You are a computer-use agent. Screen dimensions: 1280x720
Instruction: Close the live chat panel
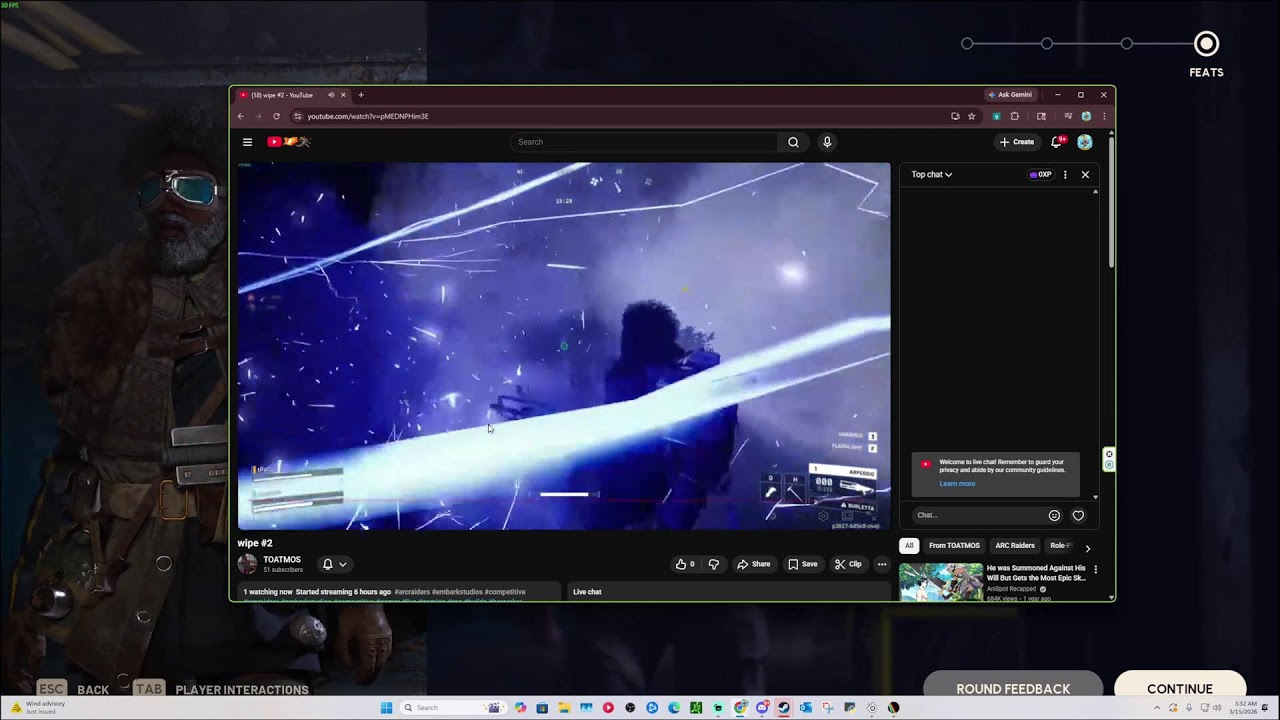[1085, 174]
